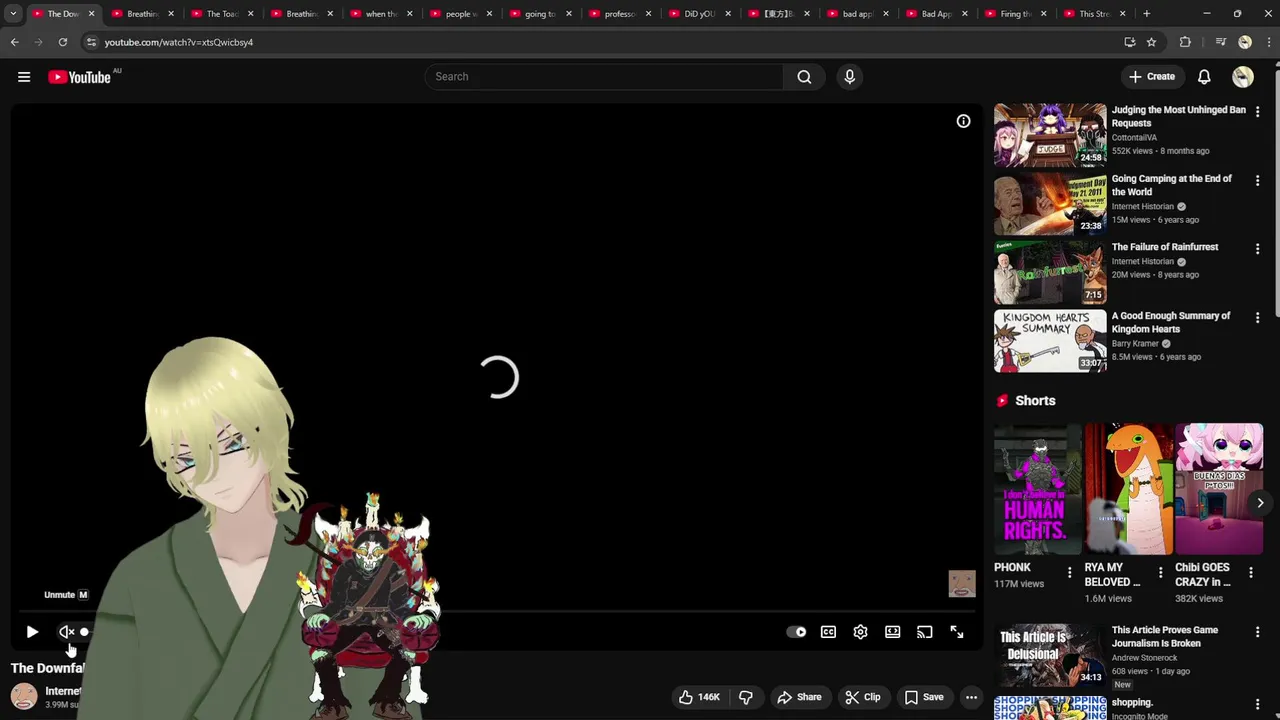Click channel watermark in player corner
The width and height of the screenshot is (1280, 720).
pyautogui.click(x=962, y=583)
